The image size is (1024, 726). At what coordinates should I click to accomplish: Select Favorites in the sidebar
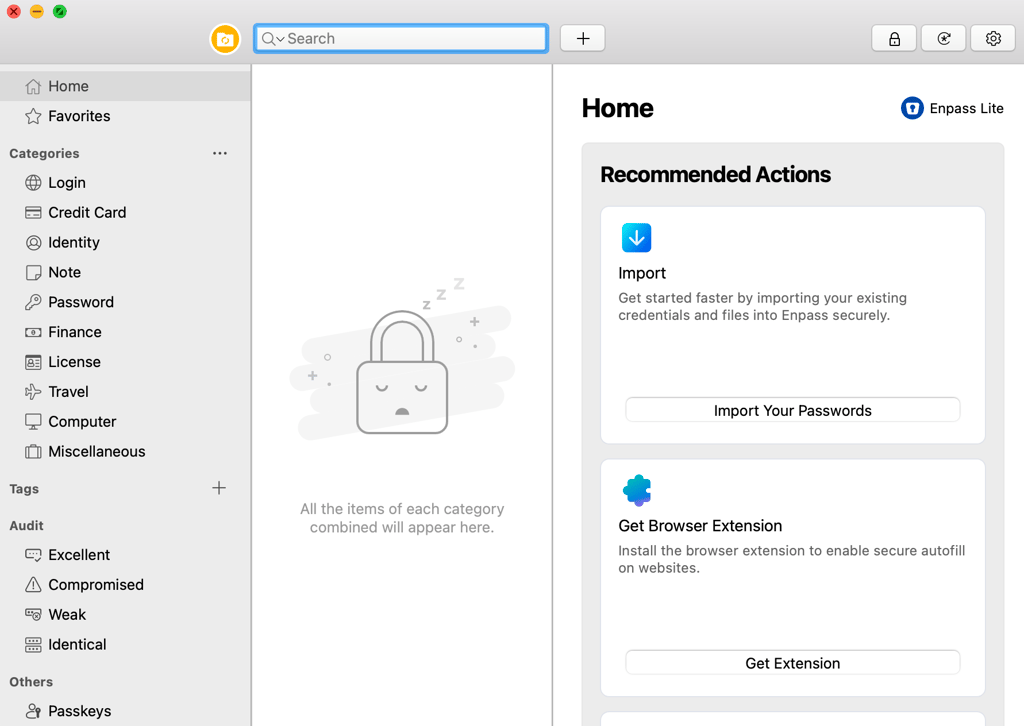[125, 116]
